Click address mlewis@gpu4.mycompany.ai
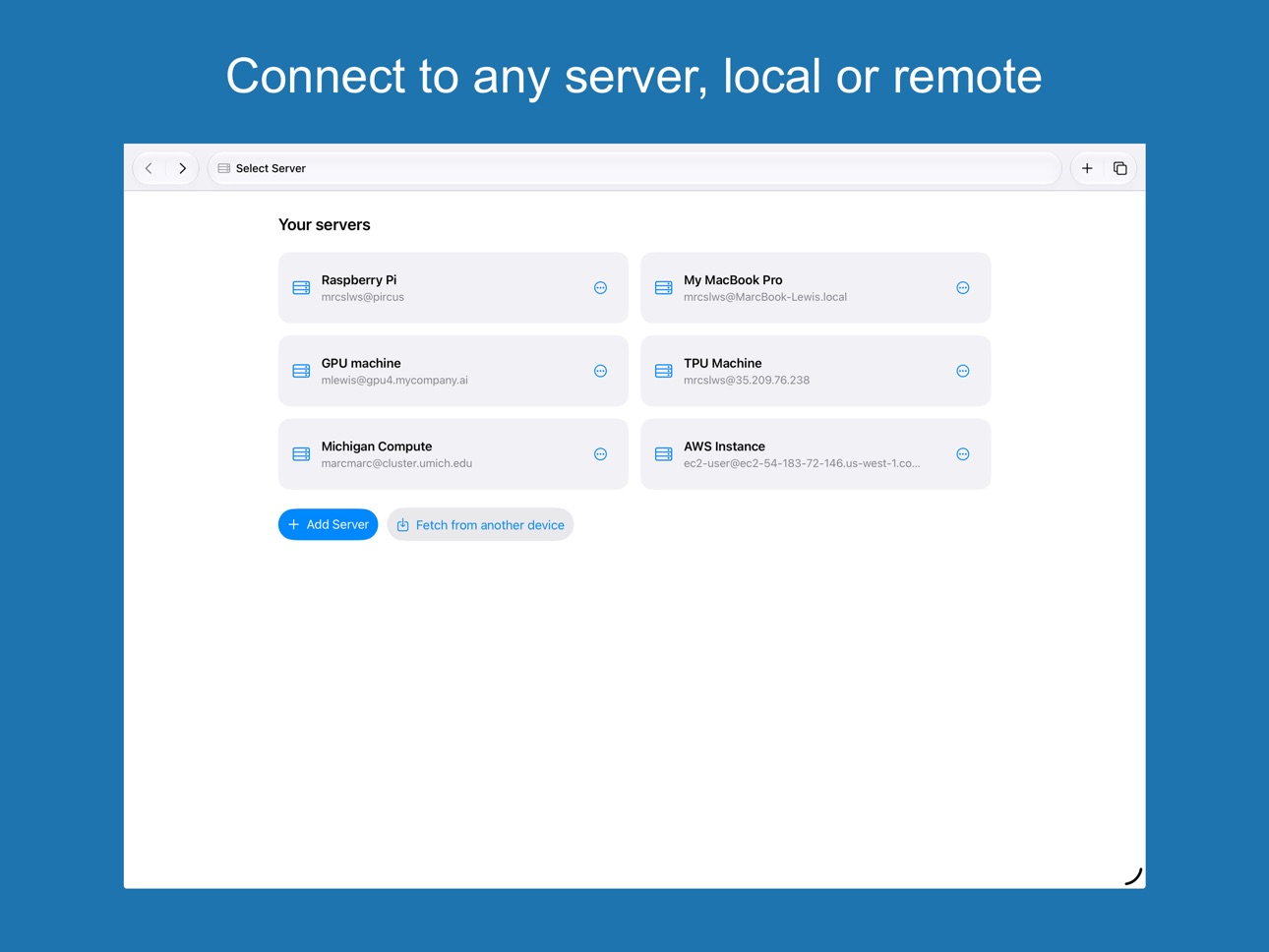This screenshot has height=952, width=1269. (x=394, y=380)
